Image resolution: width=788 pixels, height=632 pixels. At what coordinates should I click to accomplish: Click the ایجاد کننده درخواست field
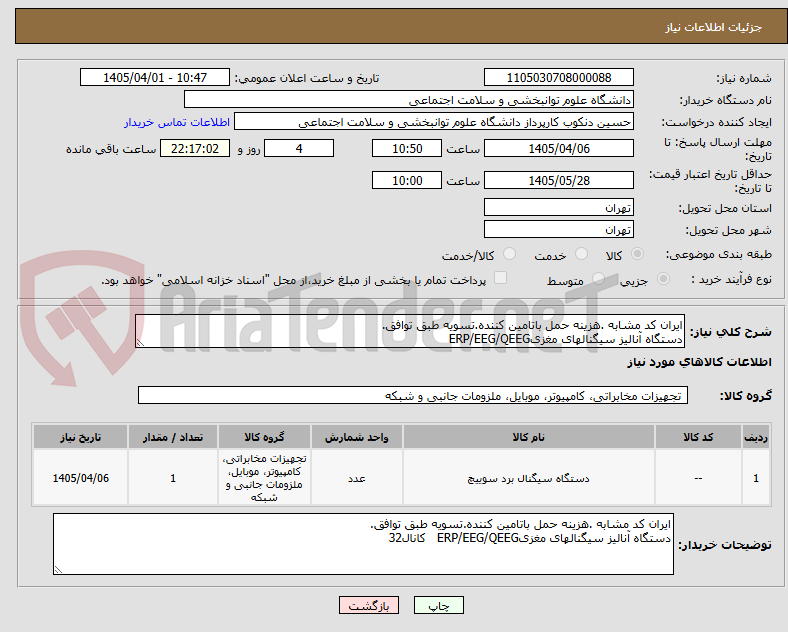click(434, 122)
